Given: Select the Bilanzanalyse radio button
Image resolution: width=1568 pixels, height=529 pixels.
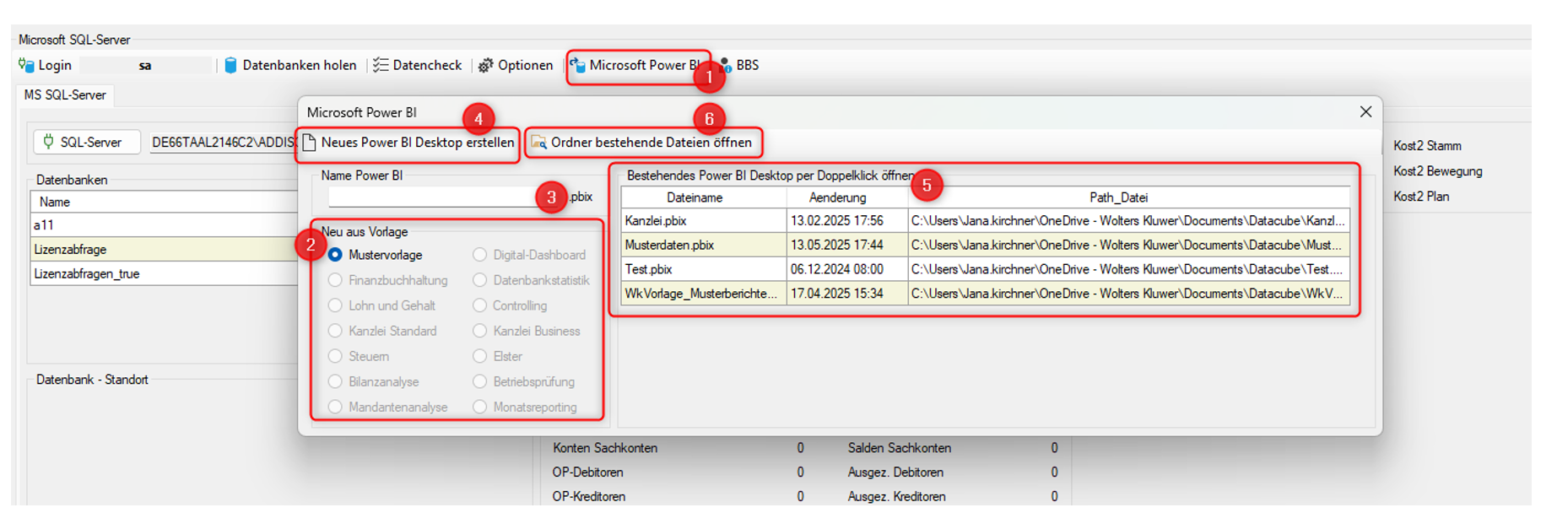Looking at the screenshot, I should pos(335,381).
